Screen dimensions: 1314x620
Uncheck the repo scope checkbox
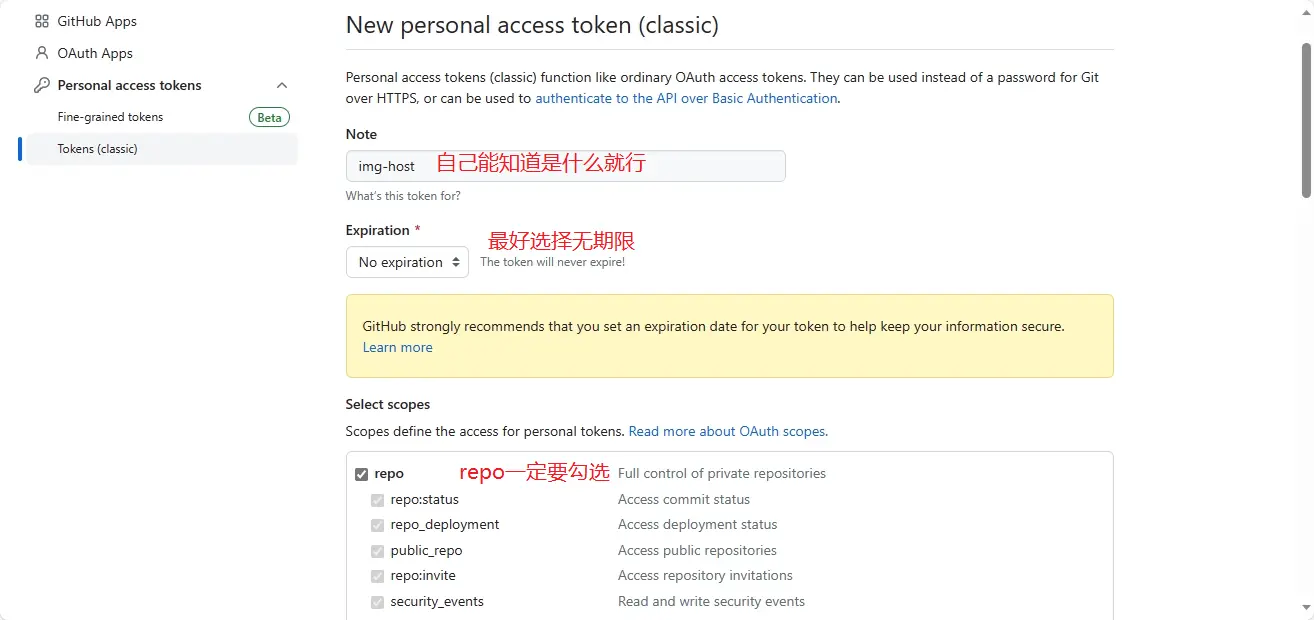[362, 474]
